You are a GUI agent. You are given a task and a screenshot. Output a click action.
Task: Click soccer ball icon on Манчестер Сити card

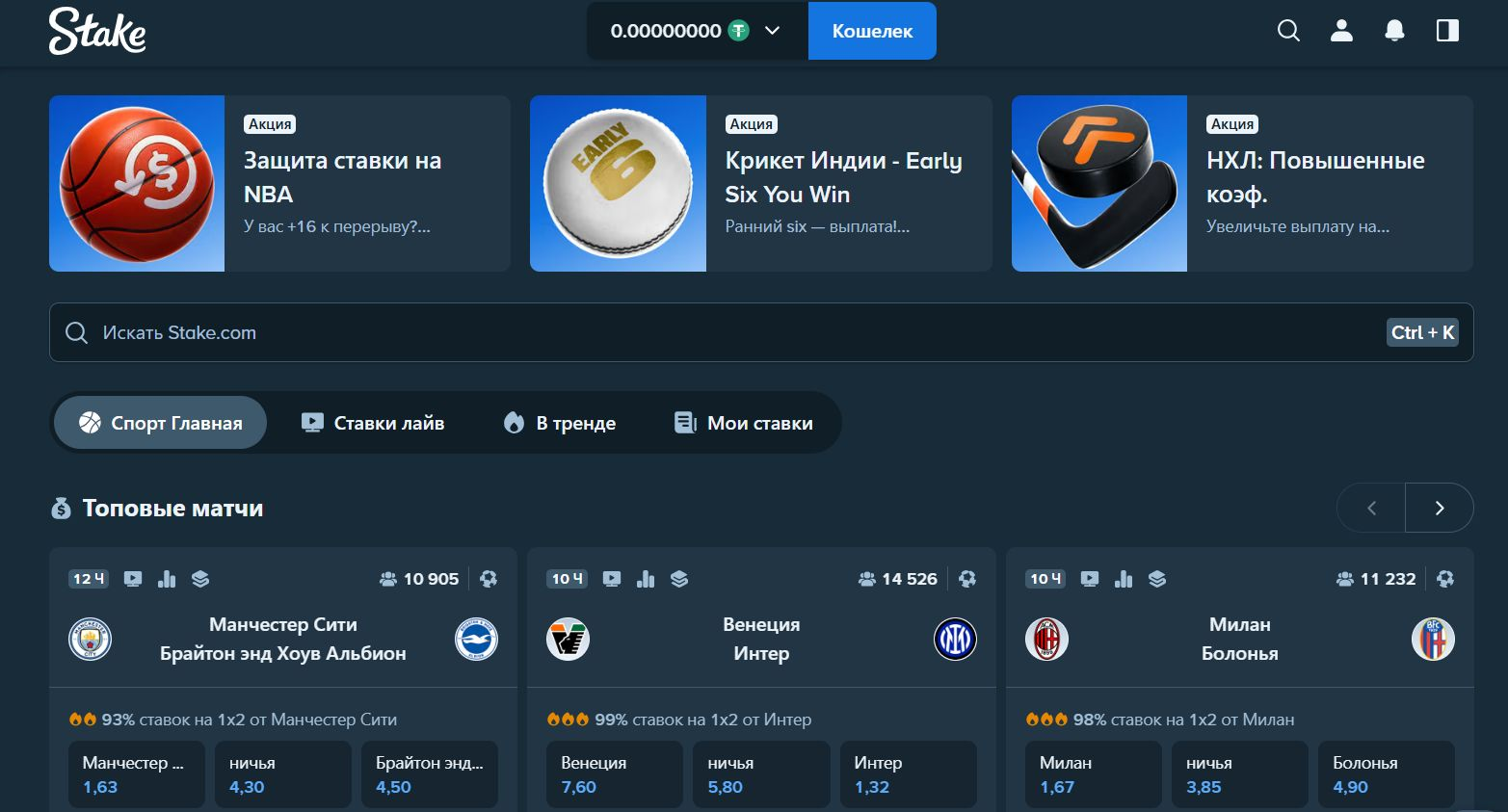pos(489,579)
